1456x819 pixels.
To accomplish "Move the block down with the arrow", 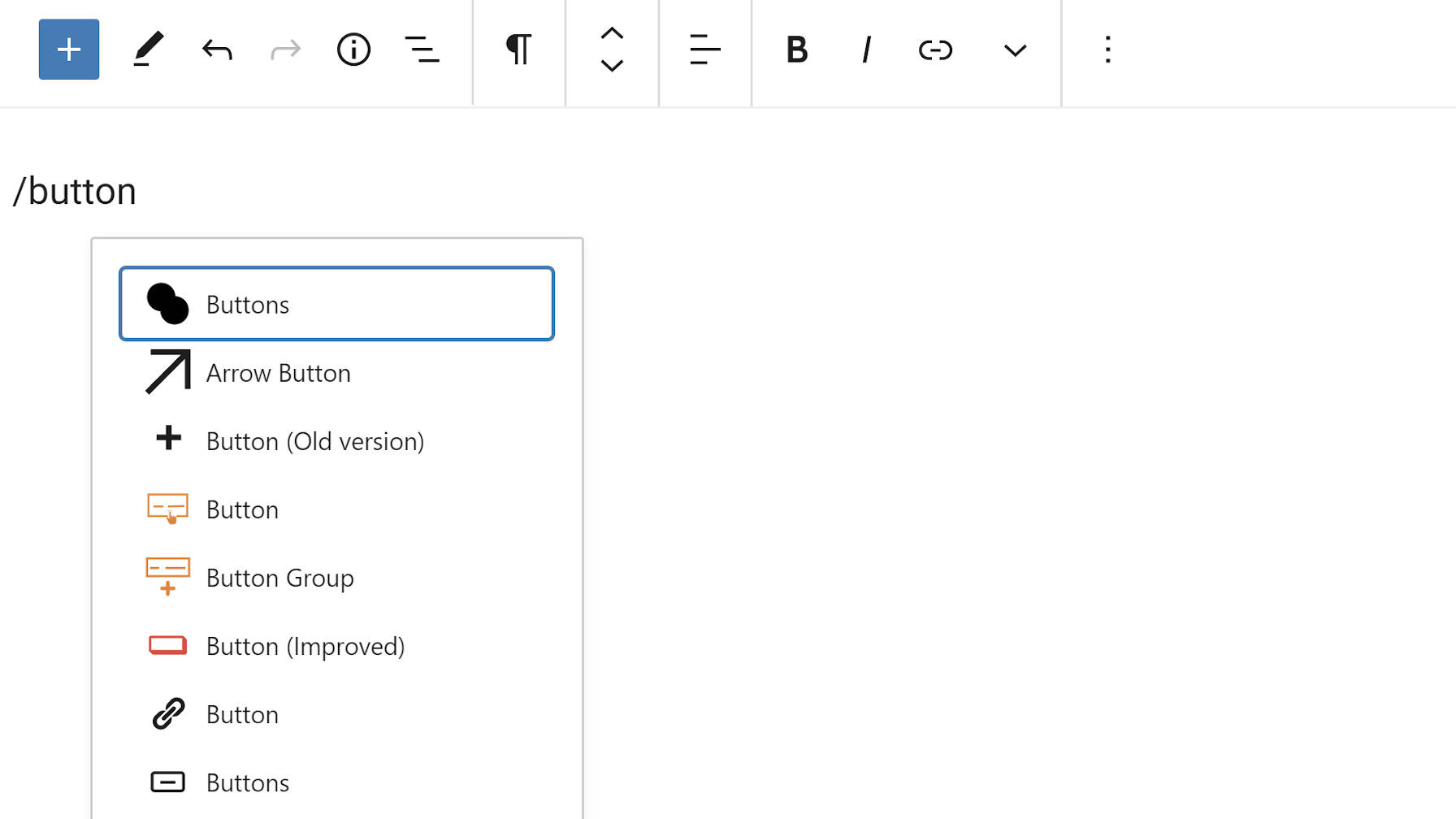I will [612, 66].
